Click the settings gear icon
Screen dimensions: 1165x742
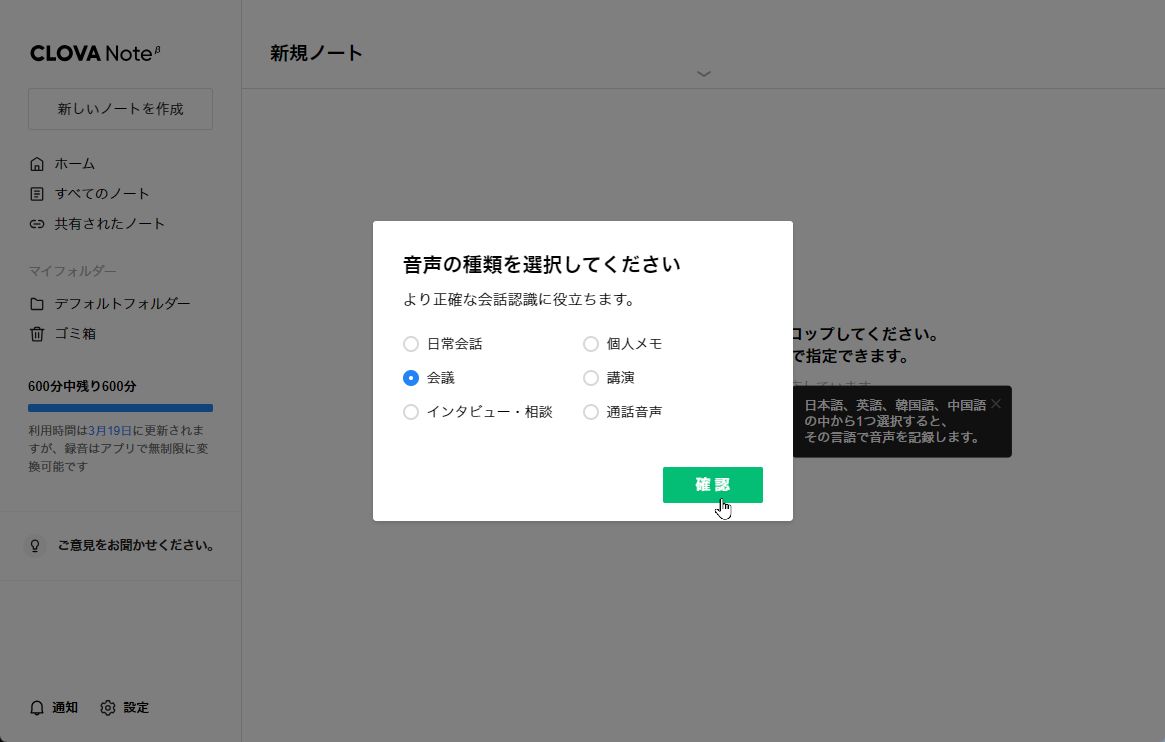[x=108, y=708]
